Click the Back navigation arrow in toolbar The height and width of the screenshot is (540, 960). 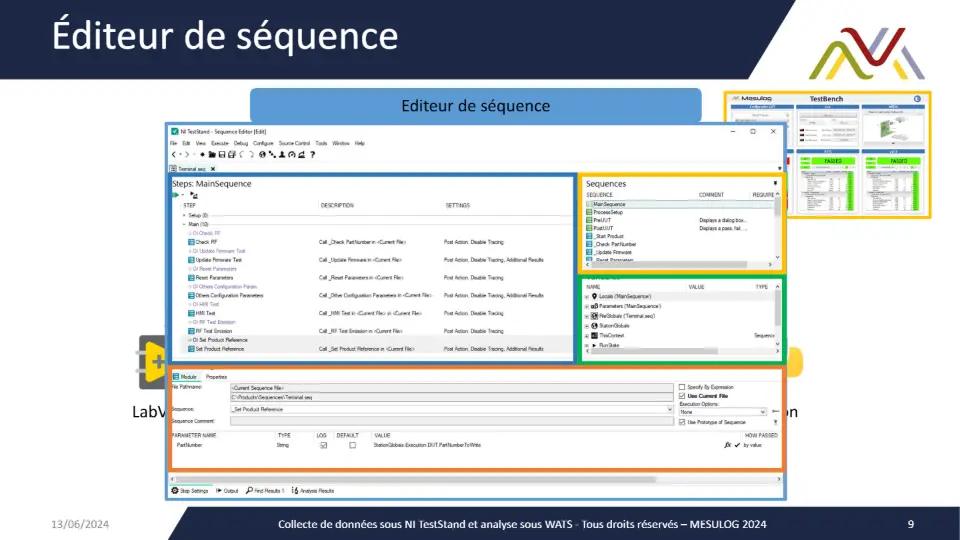click(x=174, y=155)
